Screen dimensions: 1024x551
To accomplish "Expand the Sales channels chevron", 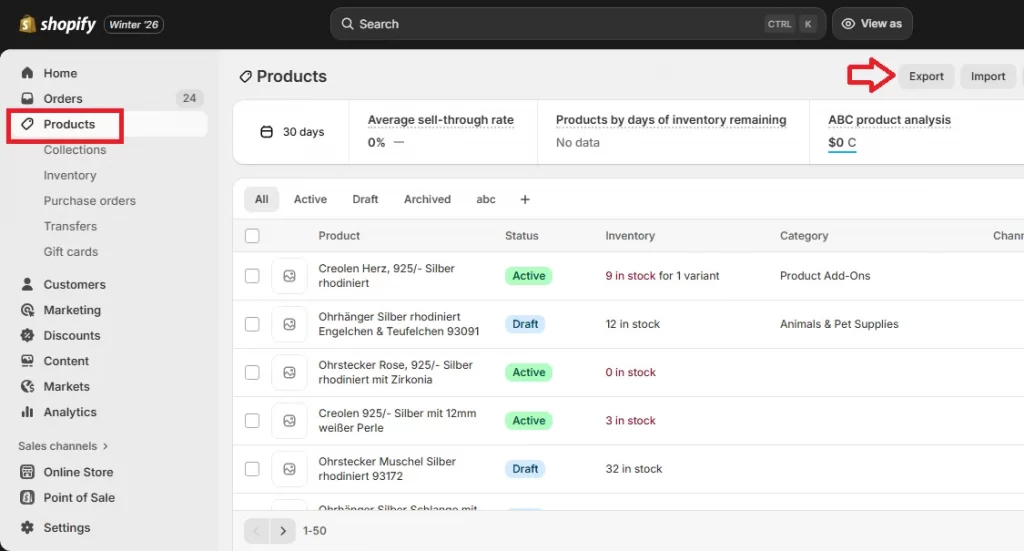I will (x=105, y=446).
